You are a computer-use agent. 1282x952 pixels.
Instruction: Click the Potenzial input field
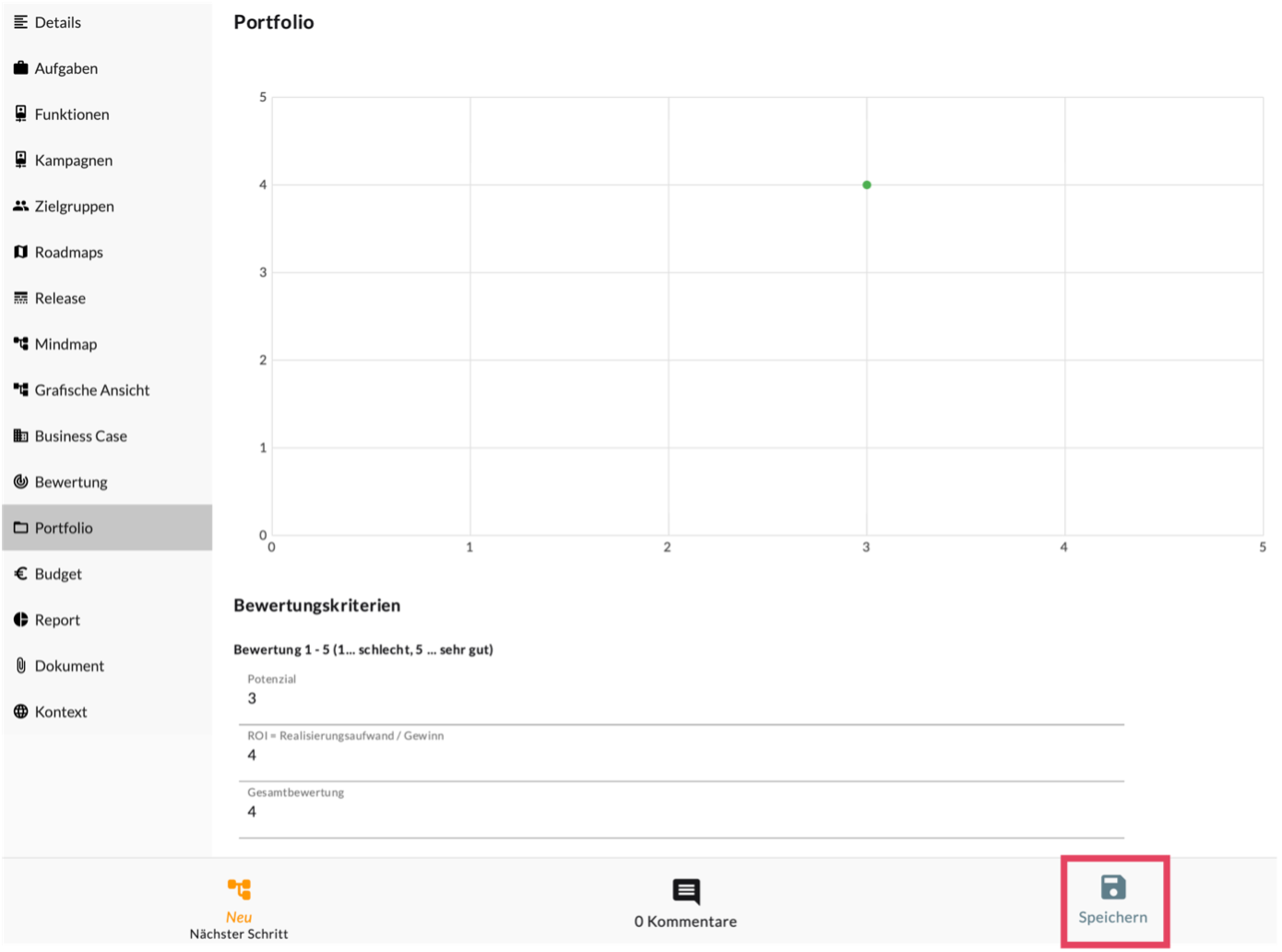tap(681, 699)
